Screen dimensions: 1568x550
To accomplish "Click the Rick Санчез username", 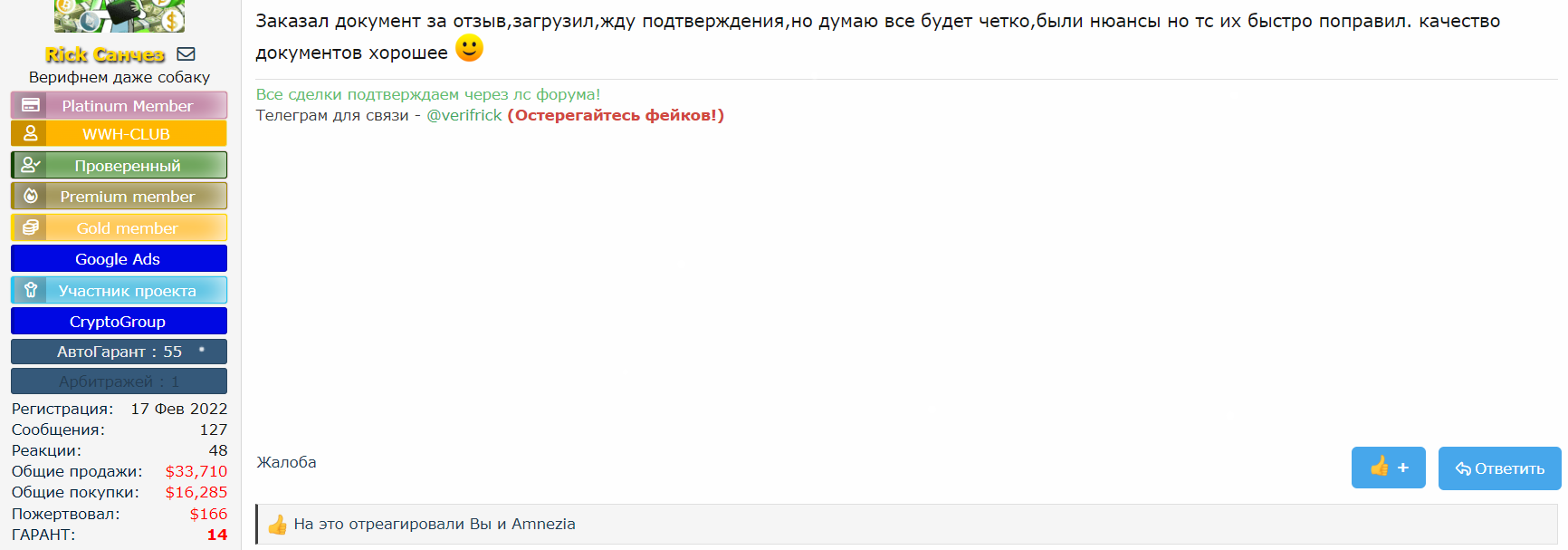I will pyautogui.click(x=104, y=54).
